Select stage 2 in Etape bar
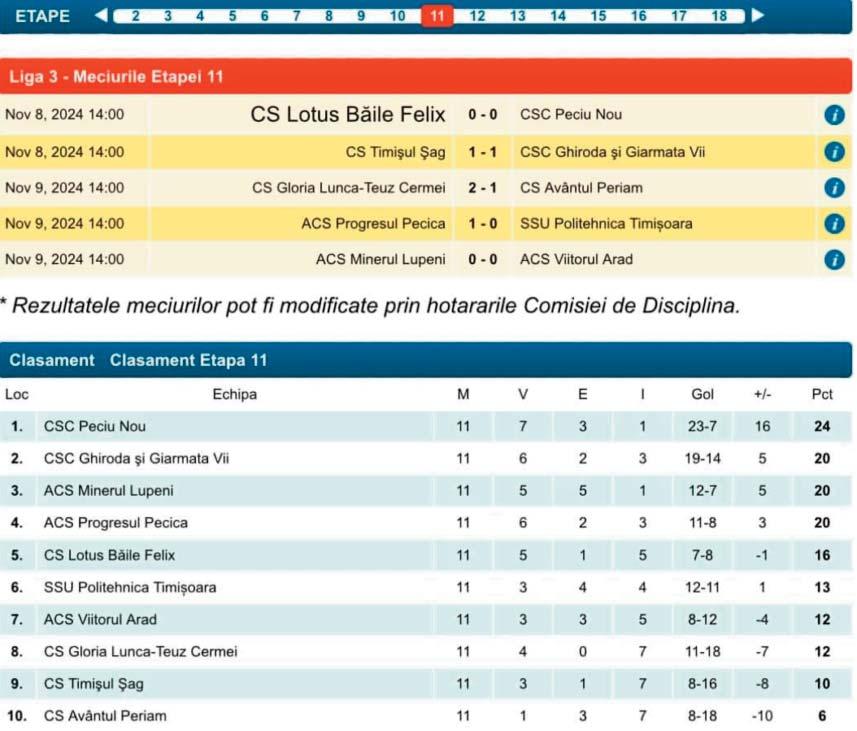 click(x=136, y=16)
